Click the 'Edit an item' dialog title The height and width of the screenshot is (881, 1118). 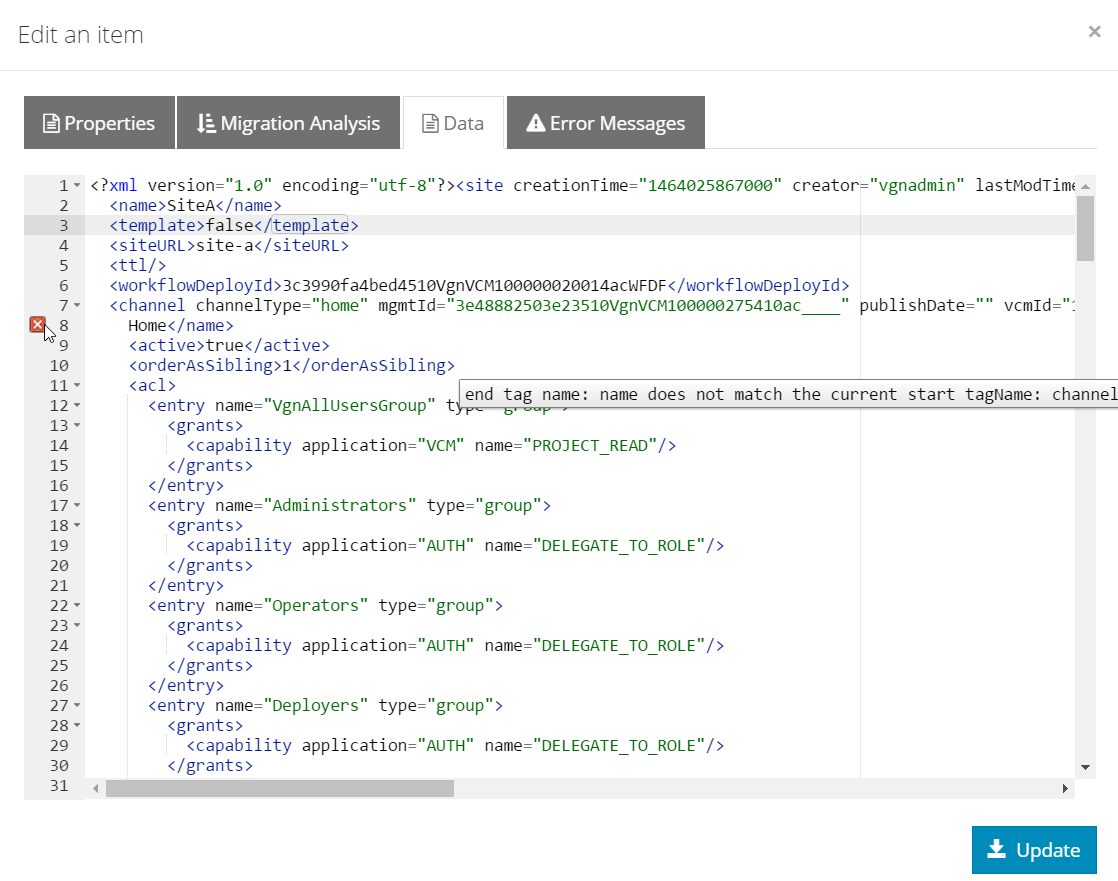coord(81,34)
